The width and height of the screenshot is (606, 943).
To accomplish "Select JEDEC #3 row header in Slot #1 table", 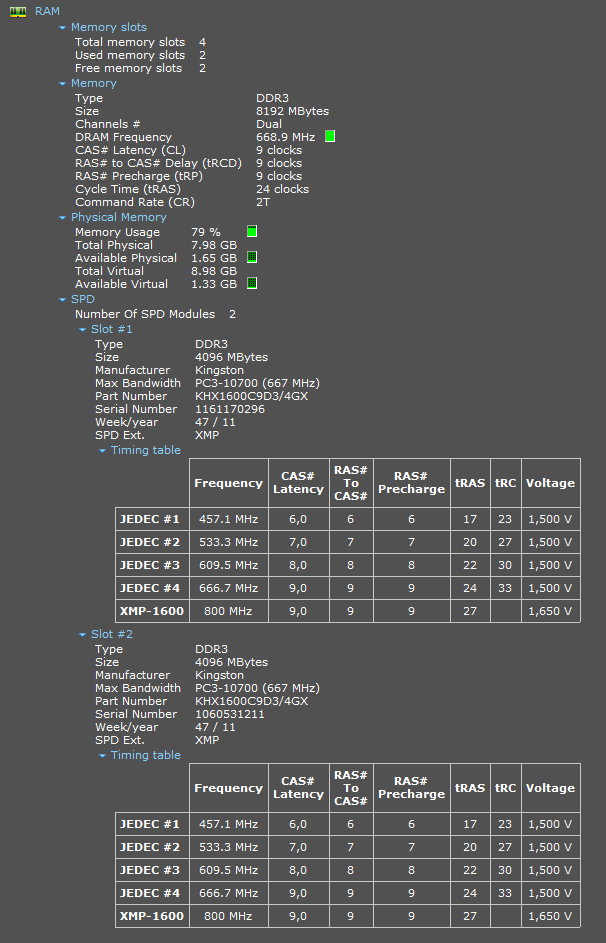I will point(152,565).
